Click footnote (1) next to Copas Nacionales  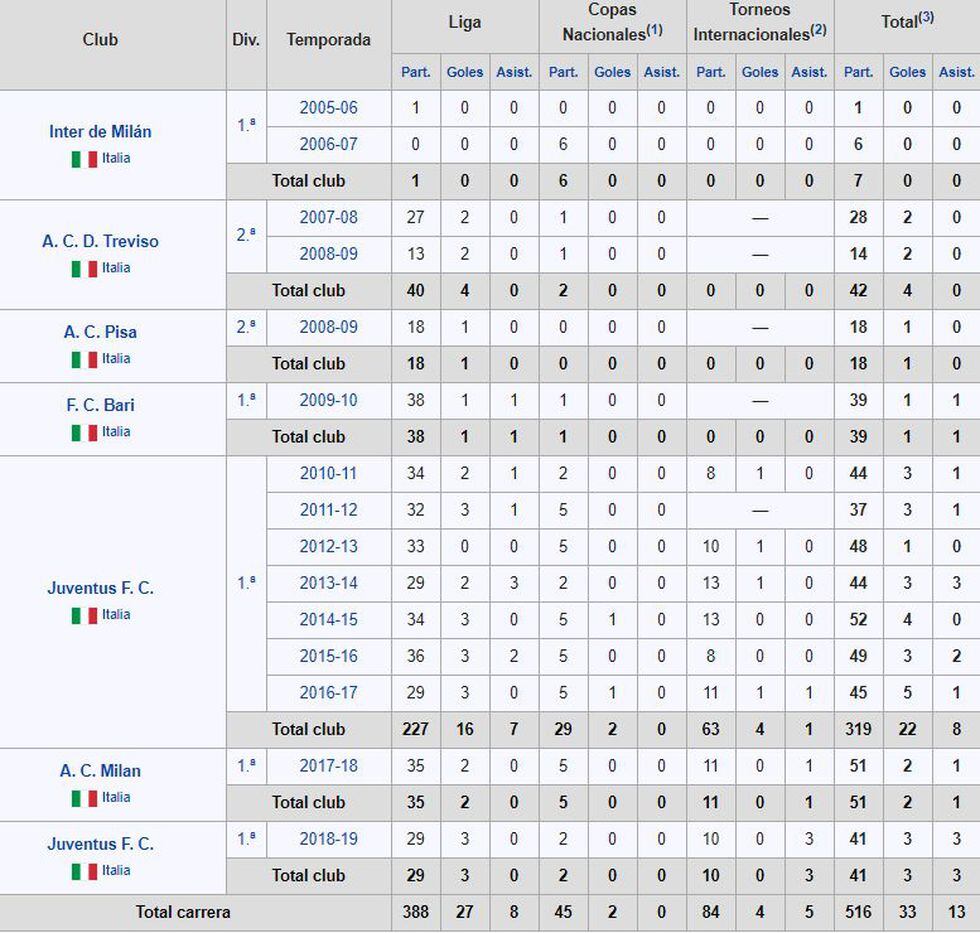(654, 30)
